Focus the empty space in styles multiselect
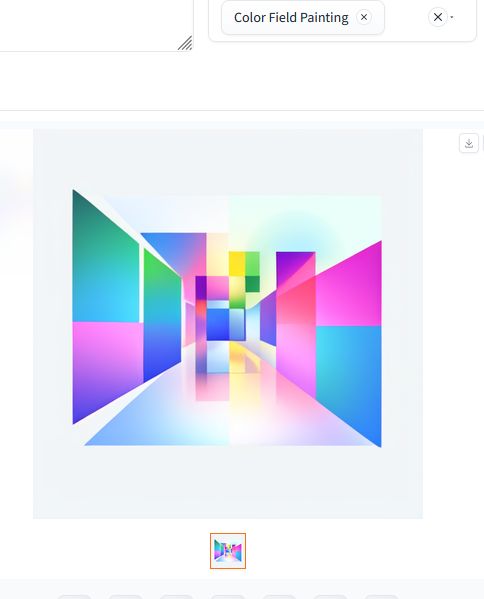Image resolution: width=484 pixels, height=599 pixels. pos(406,18)
